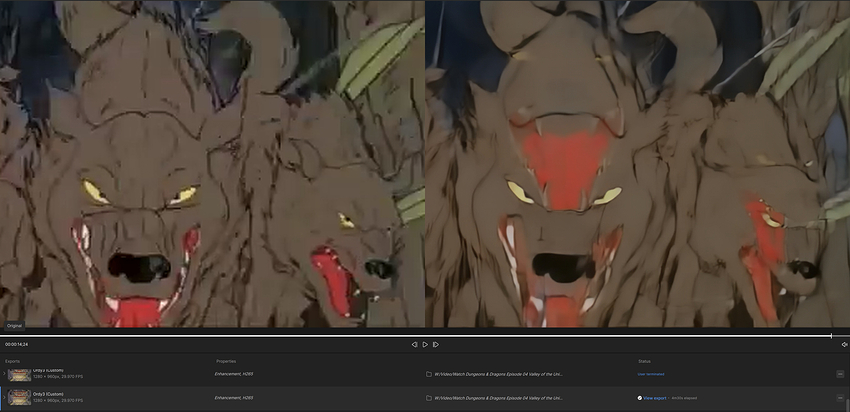Viewport: 850px width, 412px height.
Task: Select thumbnail of user-terminated export
Action: [19, 375]
